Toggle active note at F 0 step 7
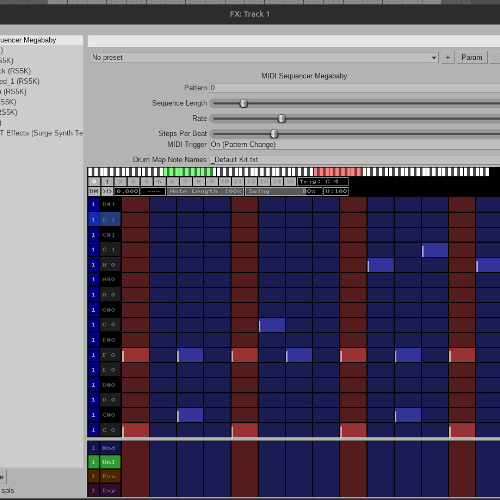Image resolution: width=500 pixels, height=500 pixels. click(x=299, y=355)
